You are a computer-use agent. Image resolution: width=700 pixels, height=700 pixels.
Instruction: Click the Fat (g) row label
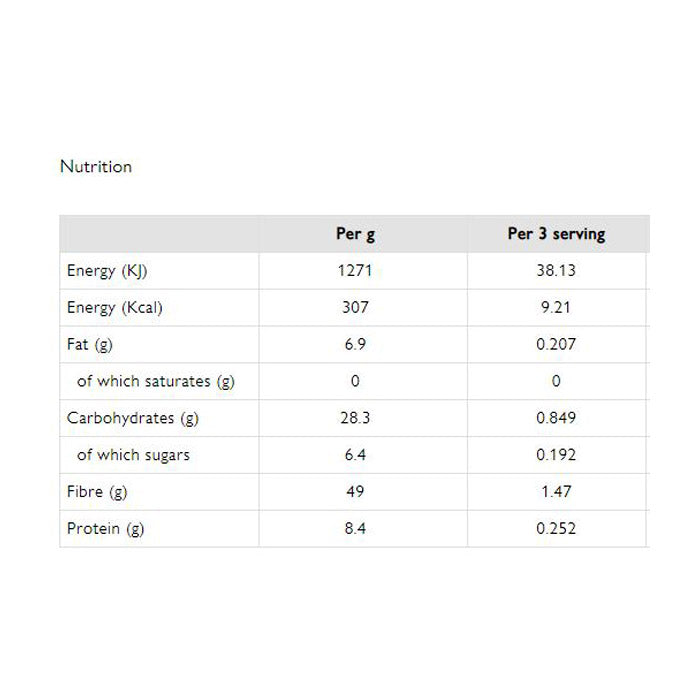point(91,345)
